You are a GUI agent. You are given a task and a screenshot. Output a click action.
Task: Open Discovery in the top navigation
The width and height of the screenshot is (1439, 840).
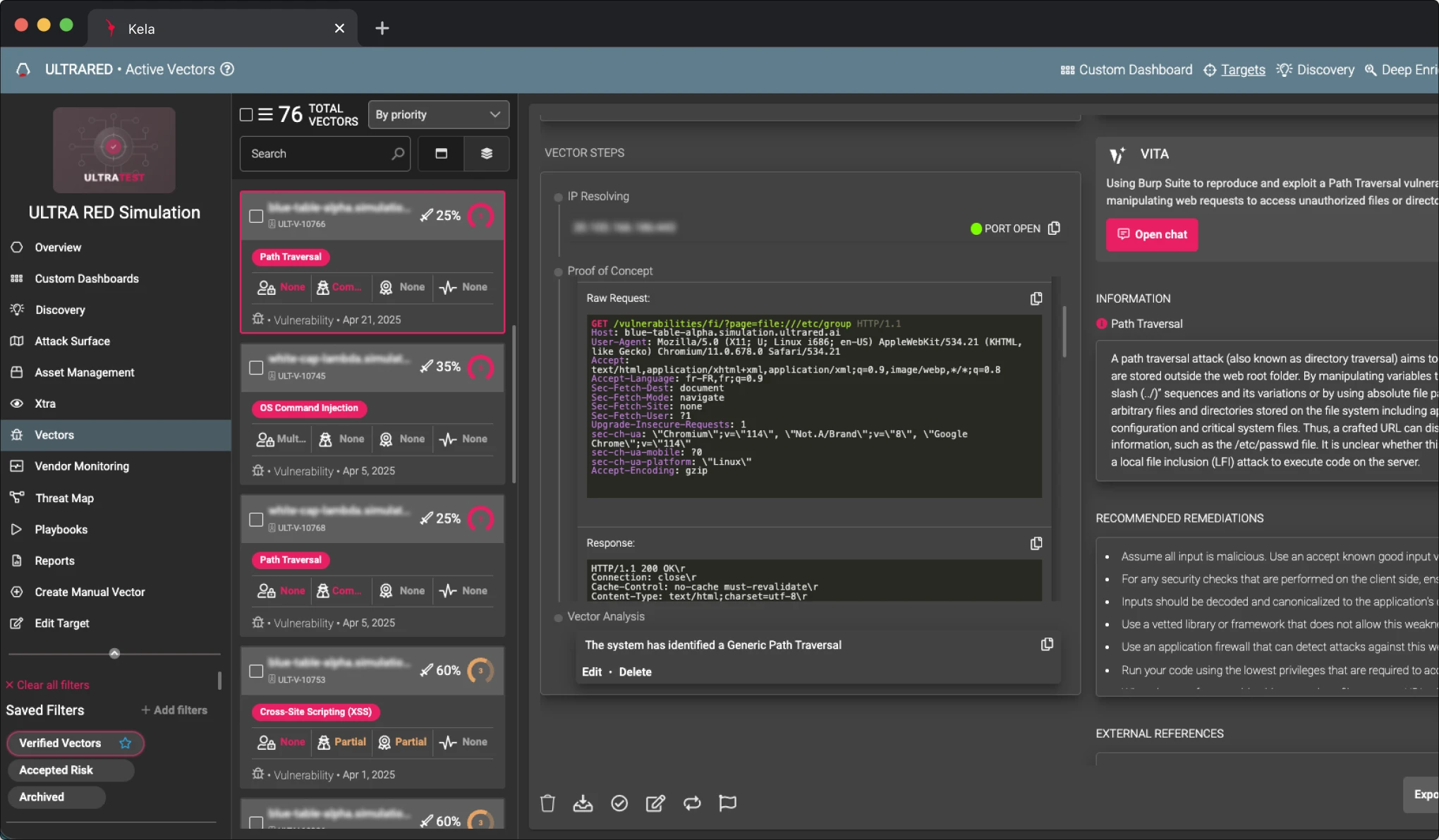(x=1316, y=70)
